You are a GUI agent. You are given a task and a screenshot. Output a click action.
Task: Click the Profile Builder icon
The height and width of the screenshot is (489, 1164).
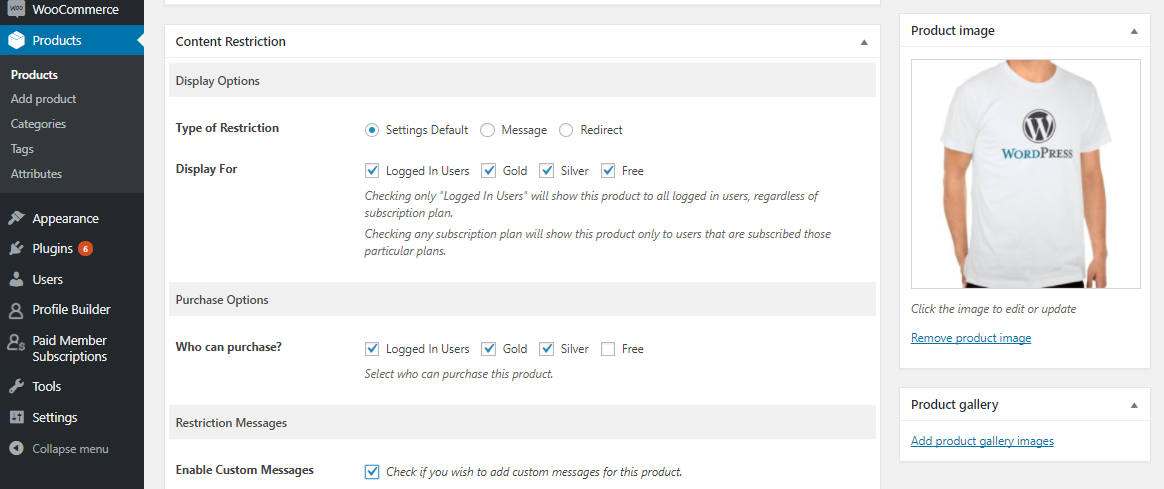point(16,309)
